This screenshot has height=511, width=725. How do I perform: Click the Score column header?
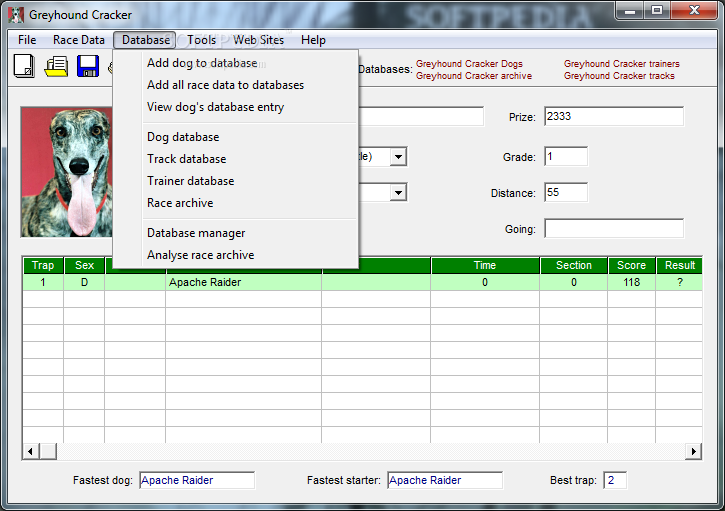pos(632,265)
